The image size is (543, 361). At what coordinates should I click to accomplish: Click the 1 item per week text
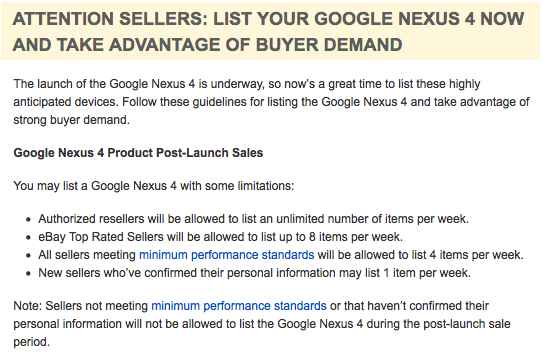427,273
